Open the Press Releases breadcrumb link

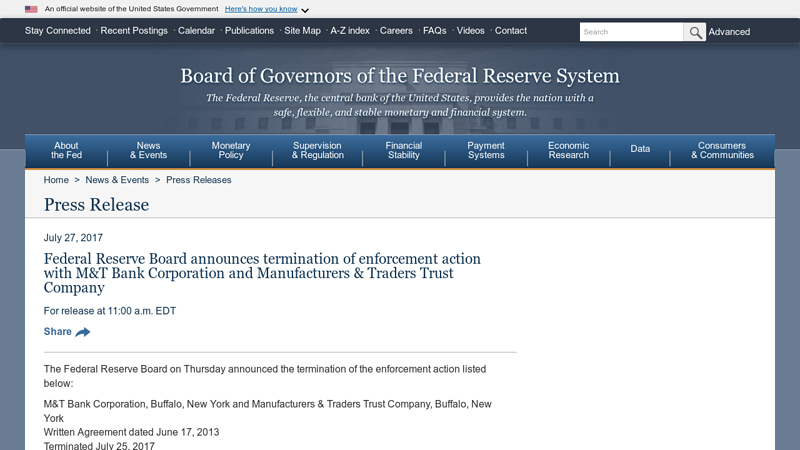click(x=198, y=180)
